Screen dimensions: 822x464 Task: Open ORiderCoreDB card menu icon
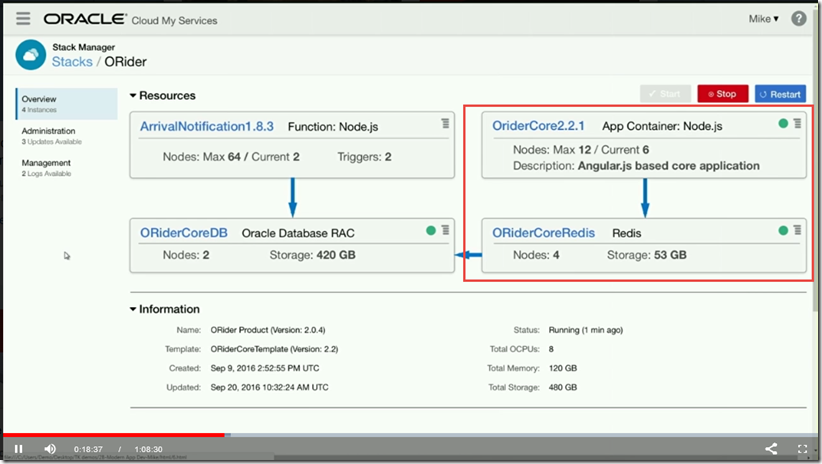click(x=445, y=230)
